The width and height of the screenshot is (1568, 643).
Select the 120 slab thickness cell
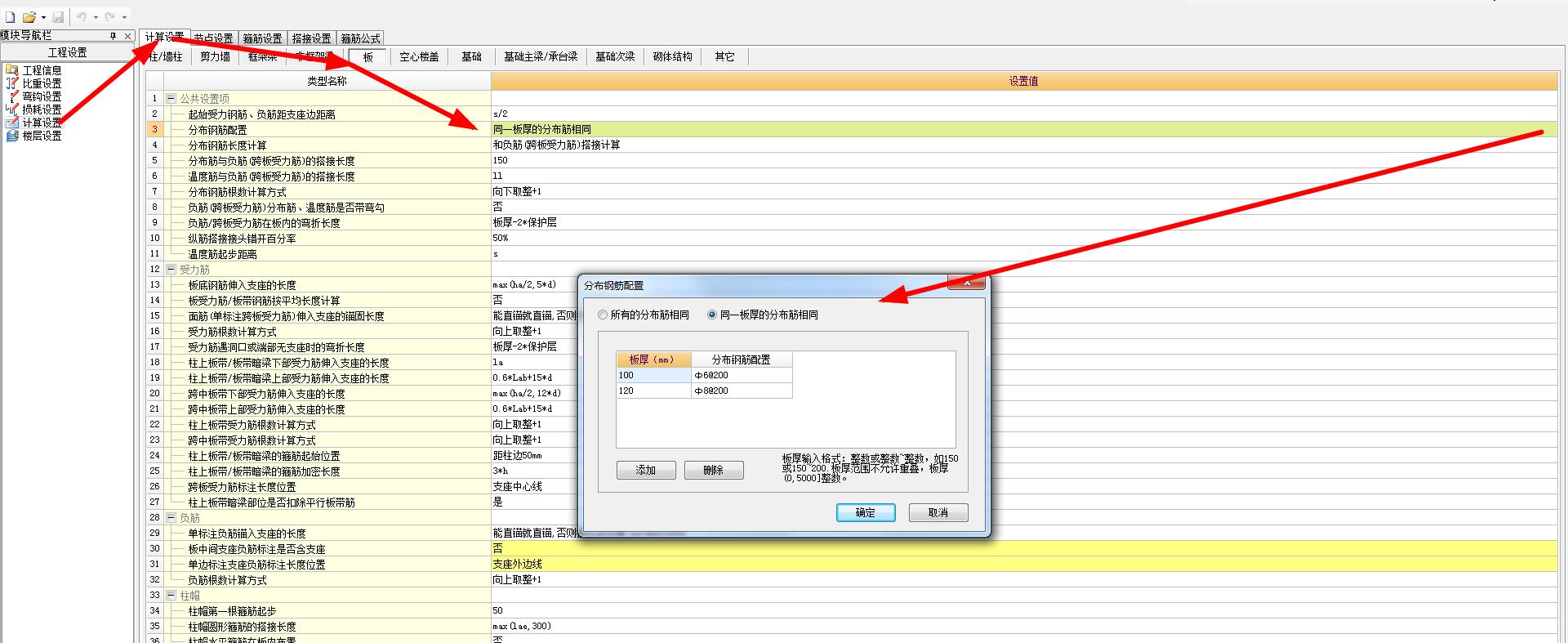[653, 391]
